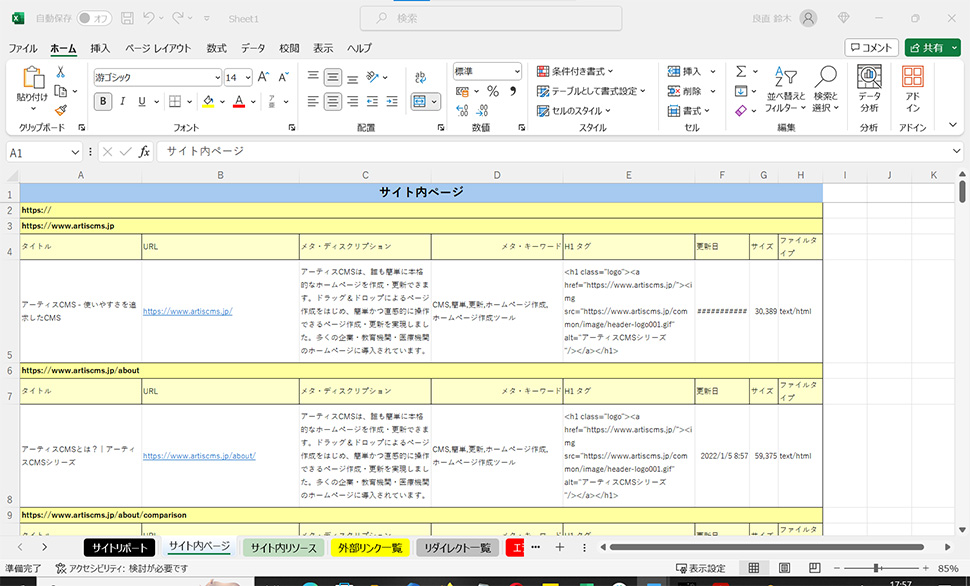Click the AutoSum sigma icon
The image size is (970, 586).
740,72
